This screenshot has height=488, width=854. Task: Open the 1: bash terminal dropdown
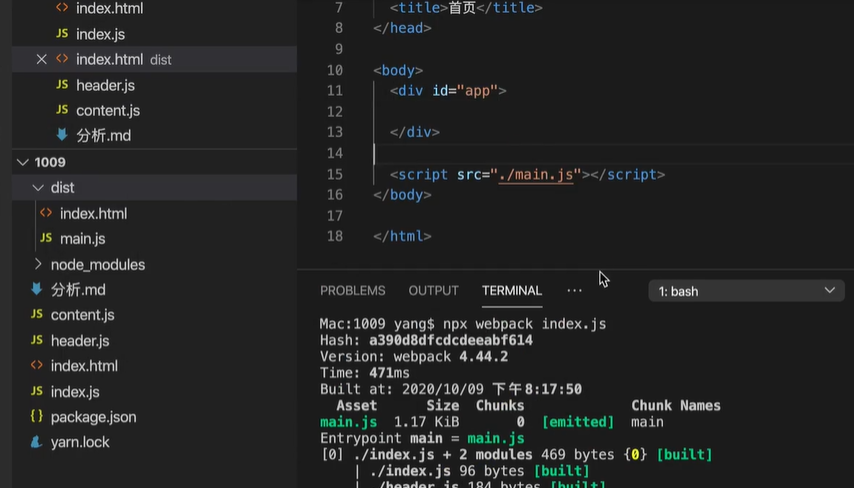tap(746, 291)
